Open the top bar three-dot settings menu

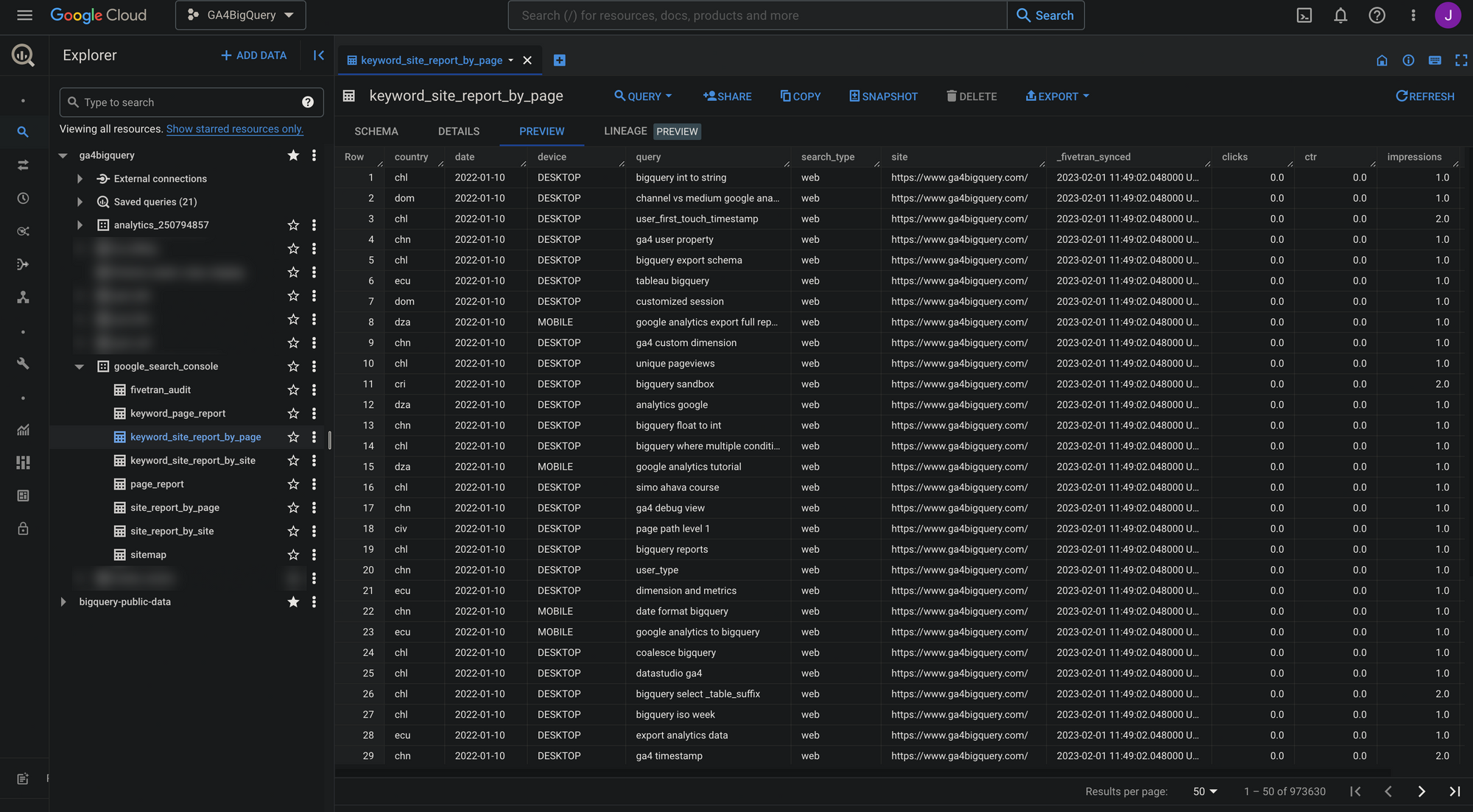pos(1413,15)
